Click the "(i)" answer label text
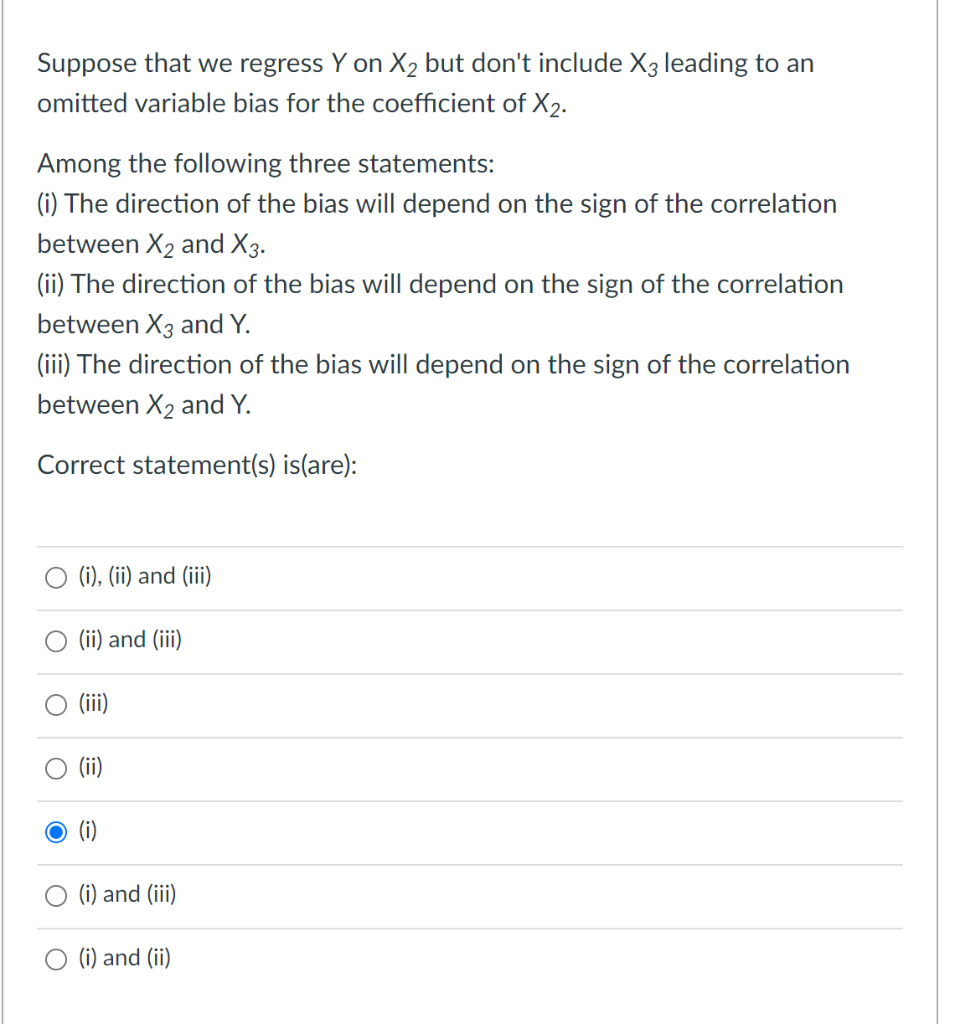 pyautogui.click(x=88, y=831)
